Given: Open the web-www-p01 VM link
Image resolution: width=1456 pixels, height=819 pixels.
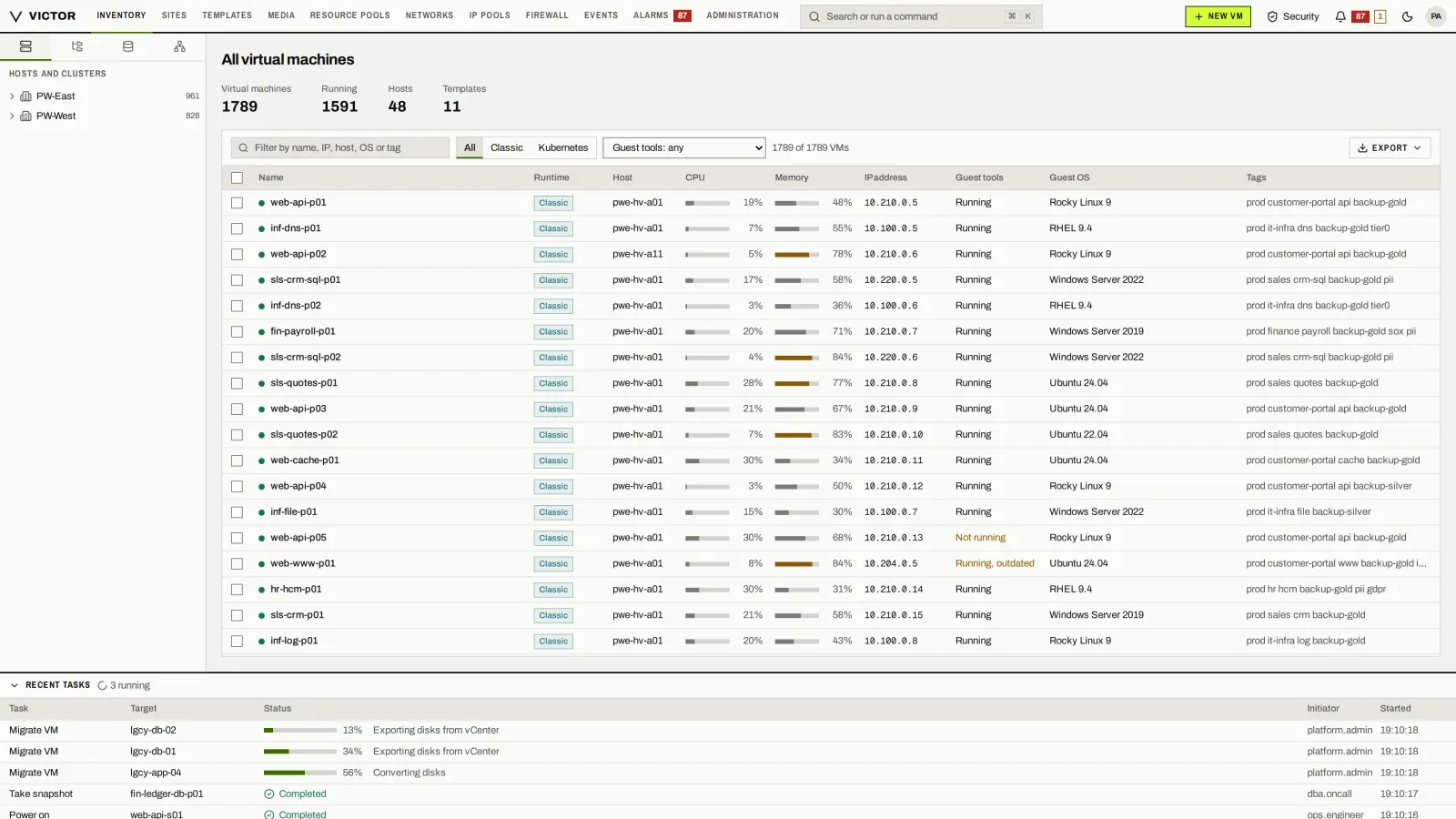Looking at the screenshot, I should coord(303,563).
